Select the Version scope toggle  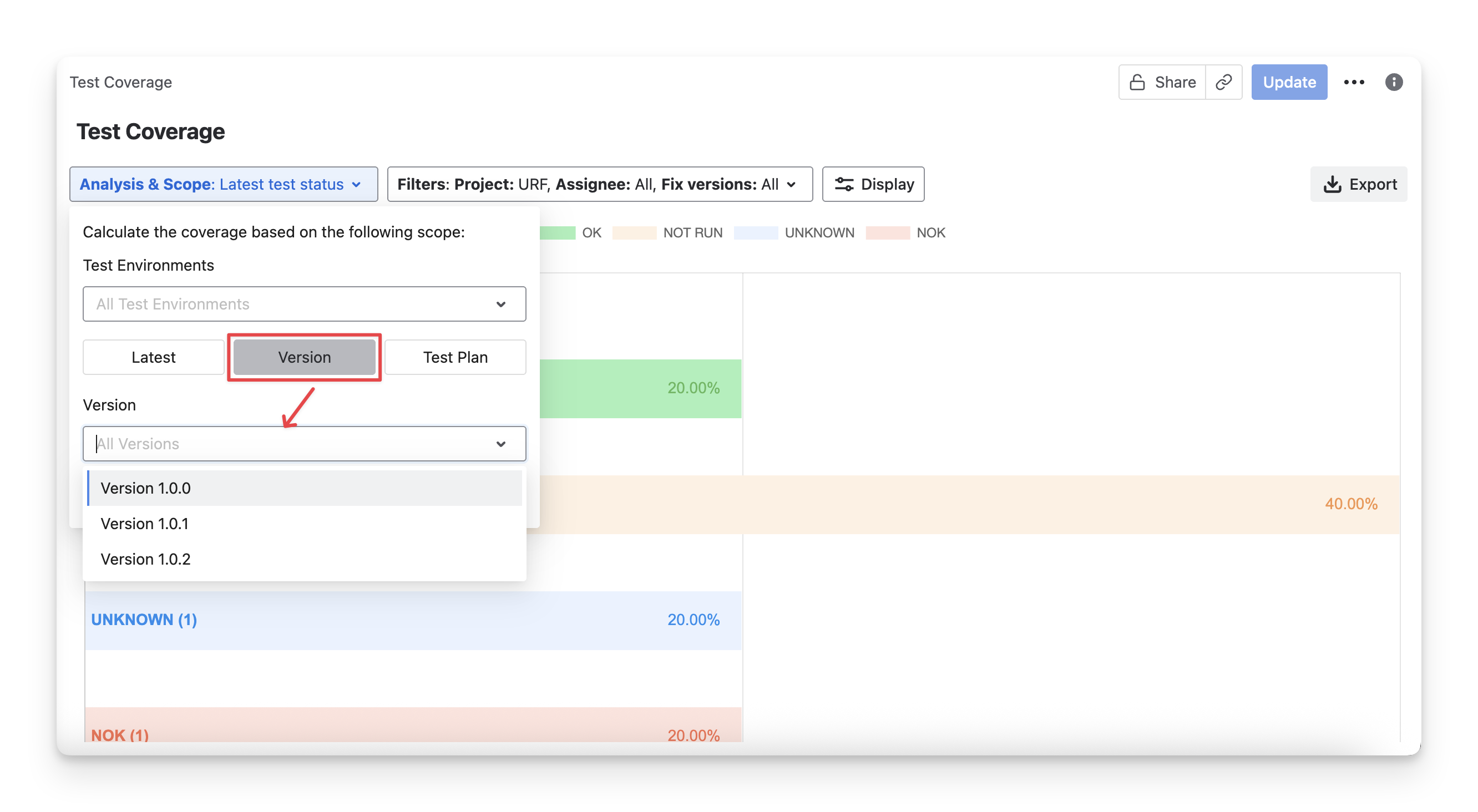[x=304, y=357]
